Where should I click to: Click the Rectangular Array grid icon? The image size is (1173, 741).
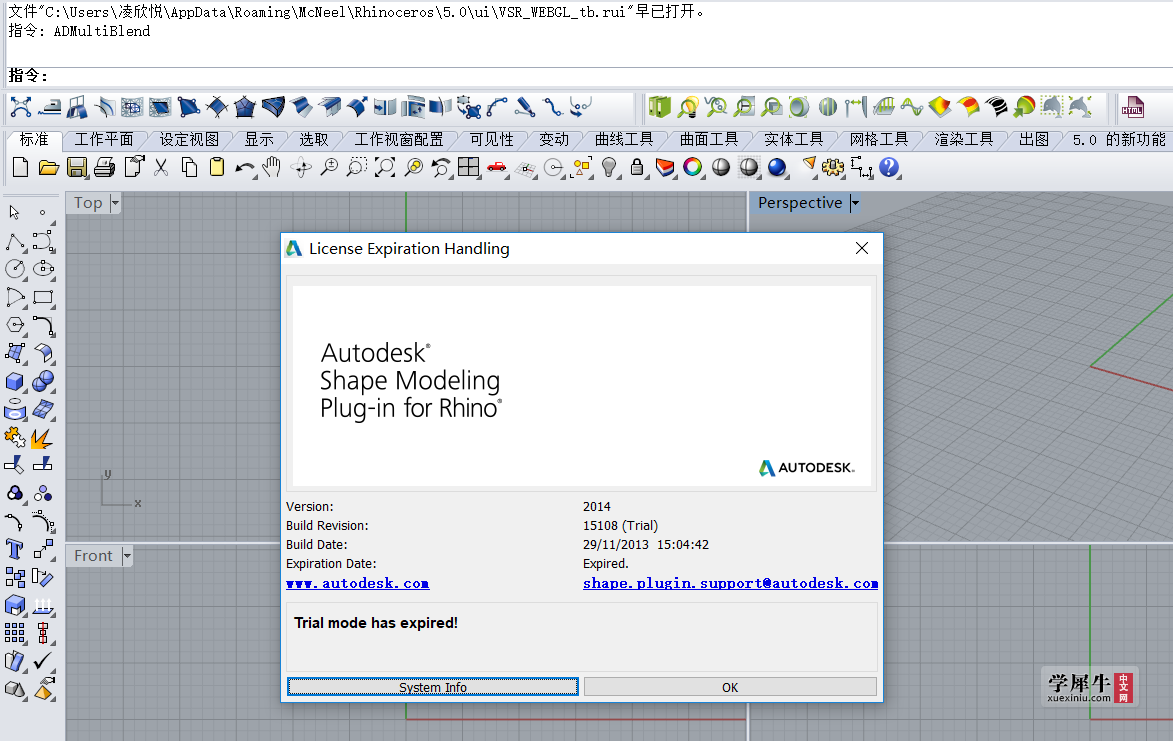click(15, 633)
